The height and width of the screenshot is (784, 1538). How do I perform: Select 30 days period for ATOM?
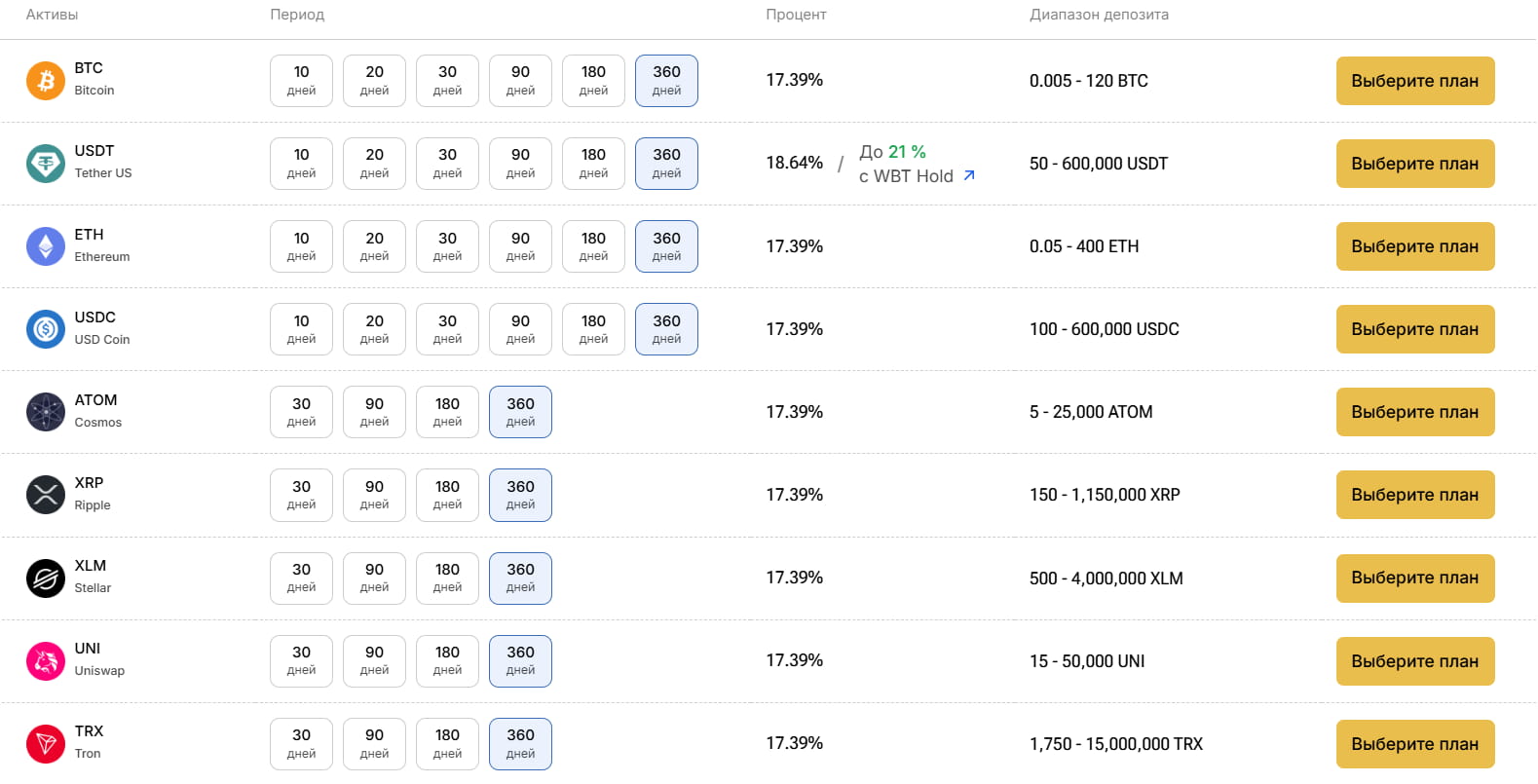pyautogui.click(x=302, y=412)
